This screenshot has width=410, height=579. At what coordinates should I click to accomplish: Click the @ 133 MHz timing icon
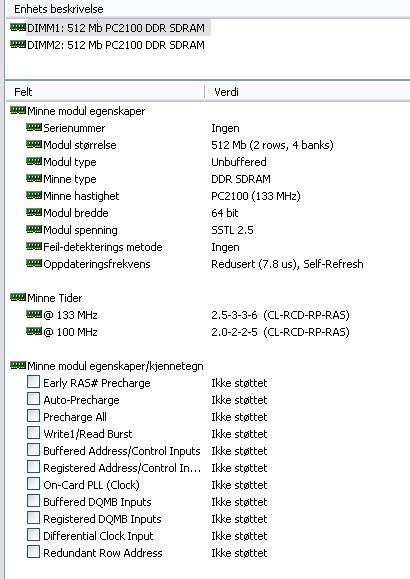(x=34, y=314)
